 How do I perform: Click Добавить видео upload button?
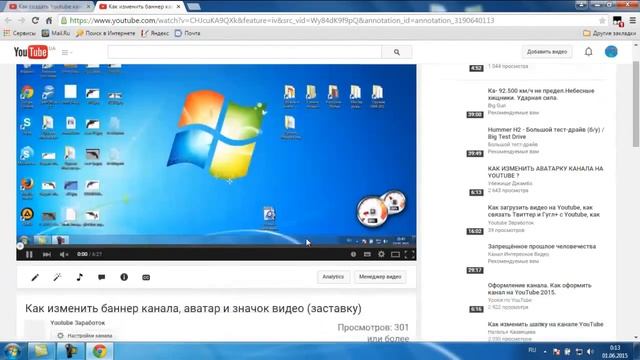click(x=547, y=52)
